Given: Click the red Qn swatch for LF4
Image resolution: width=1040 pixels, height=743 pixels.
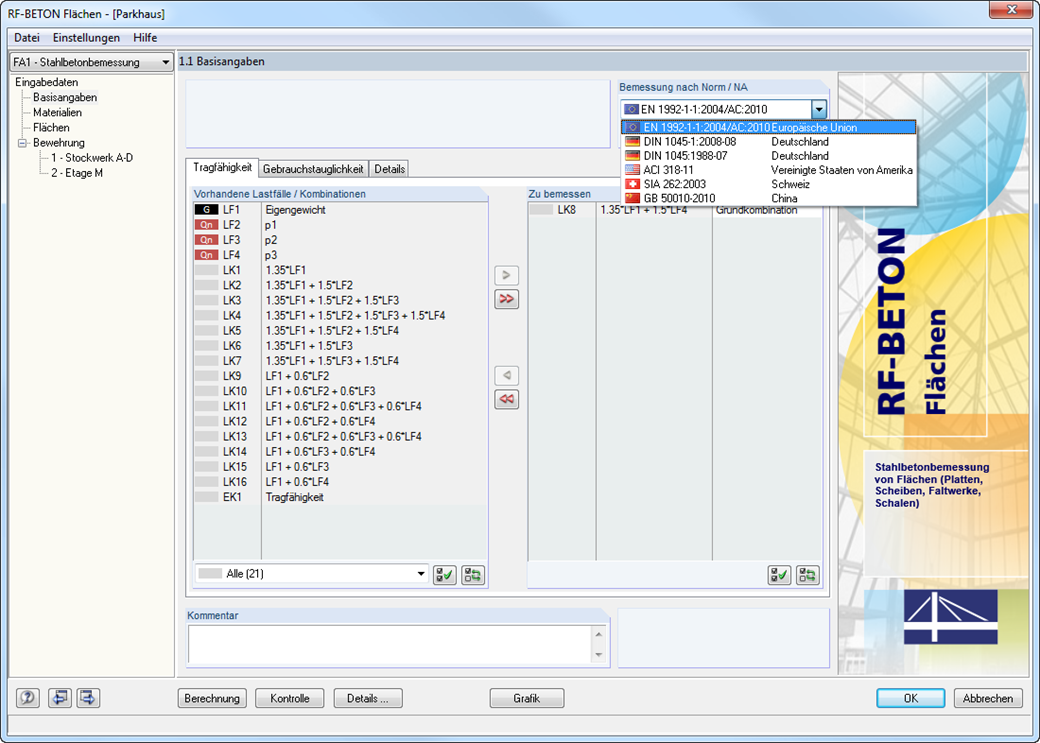Looking at the screenshot, I should tap(206, 255).
